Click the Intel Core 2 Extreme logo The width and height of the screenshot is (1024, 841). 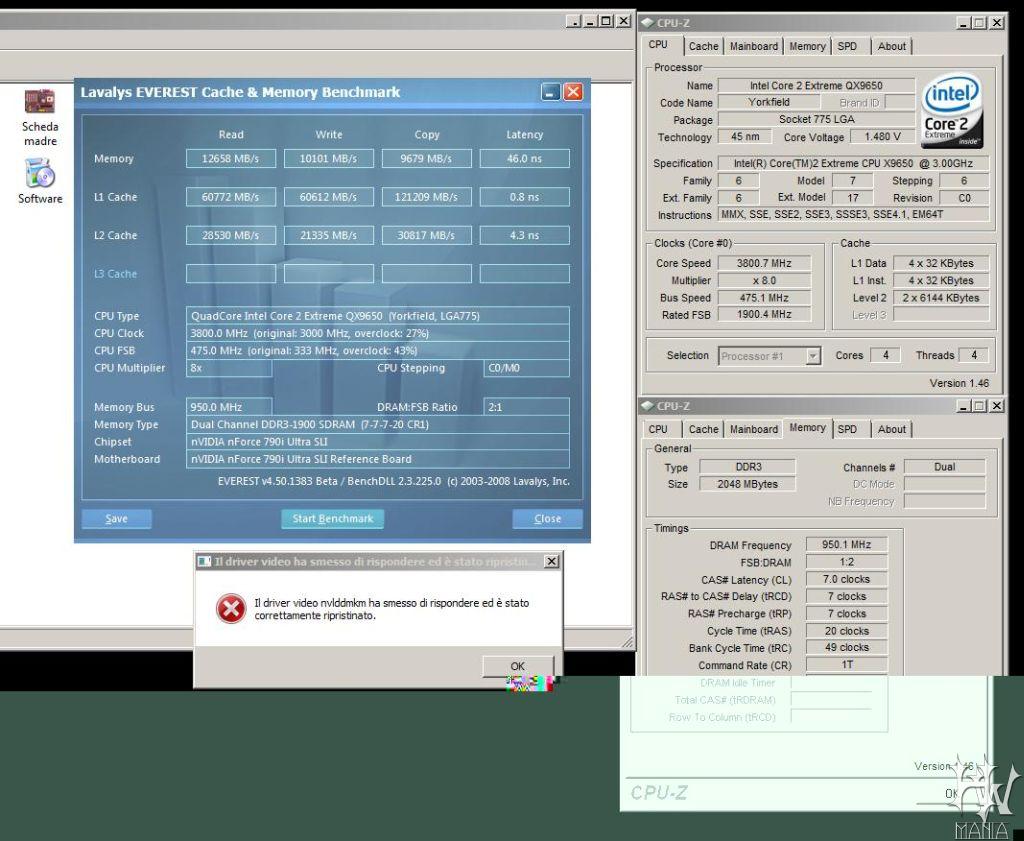[x=953, y=110]
